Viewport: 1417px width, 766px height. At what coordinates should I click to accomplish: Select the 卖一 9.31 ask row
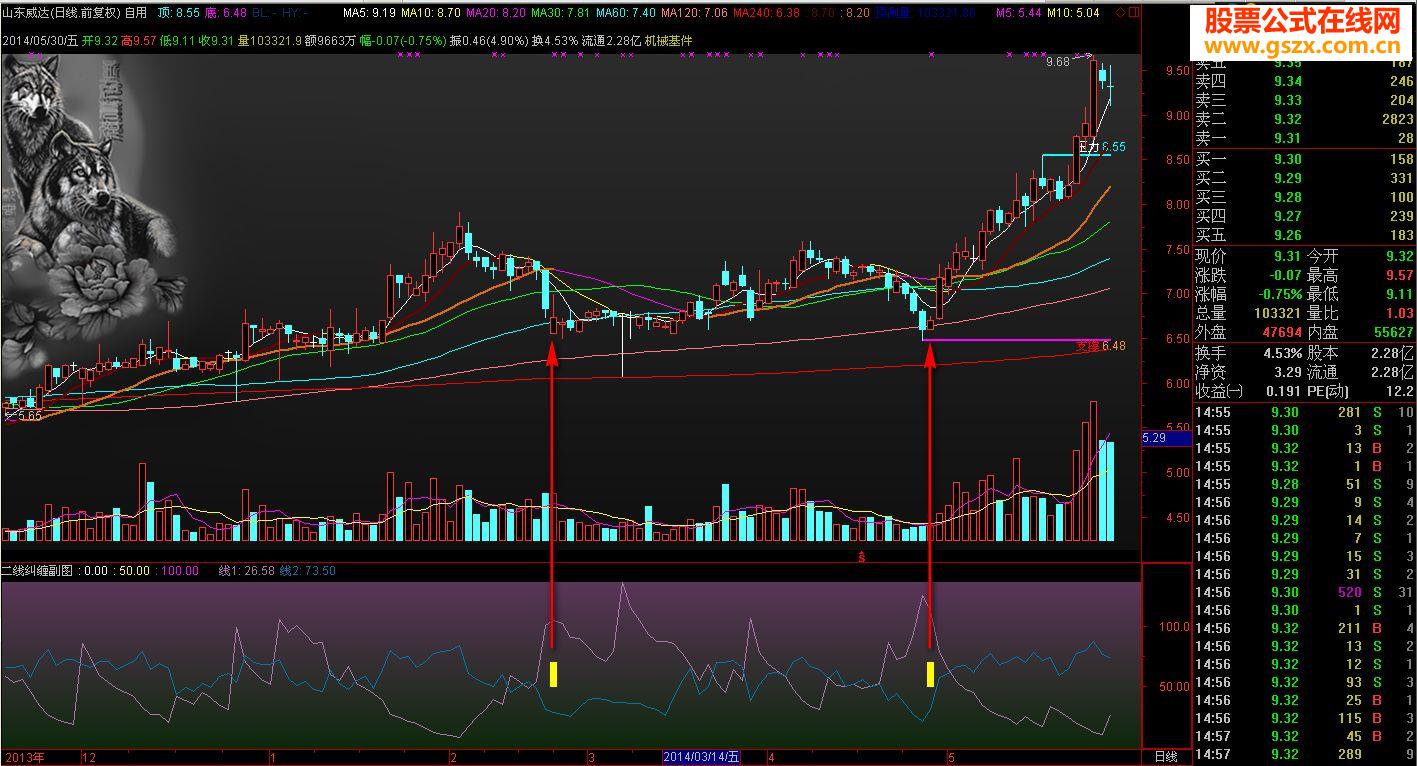1305,139
